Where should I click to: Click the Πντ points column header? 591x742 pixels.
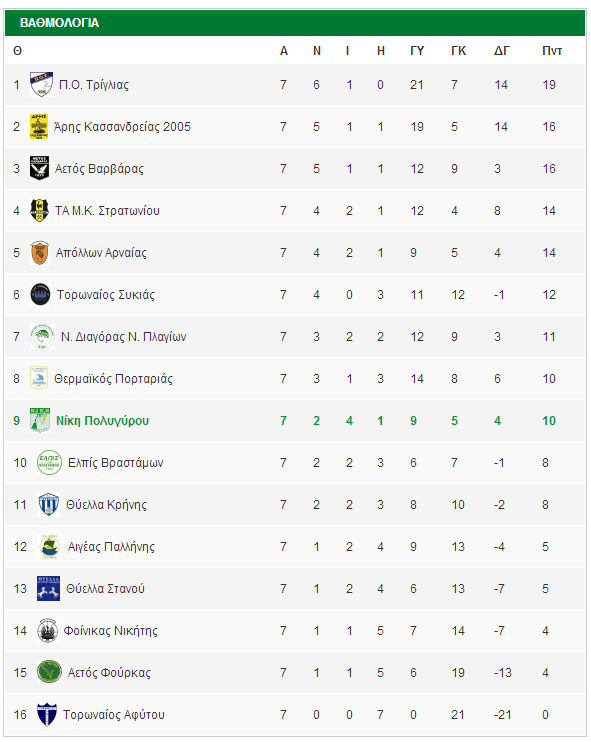click(552, 51)
